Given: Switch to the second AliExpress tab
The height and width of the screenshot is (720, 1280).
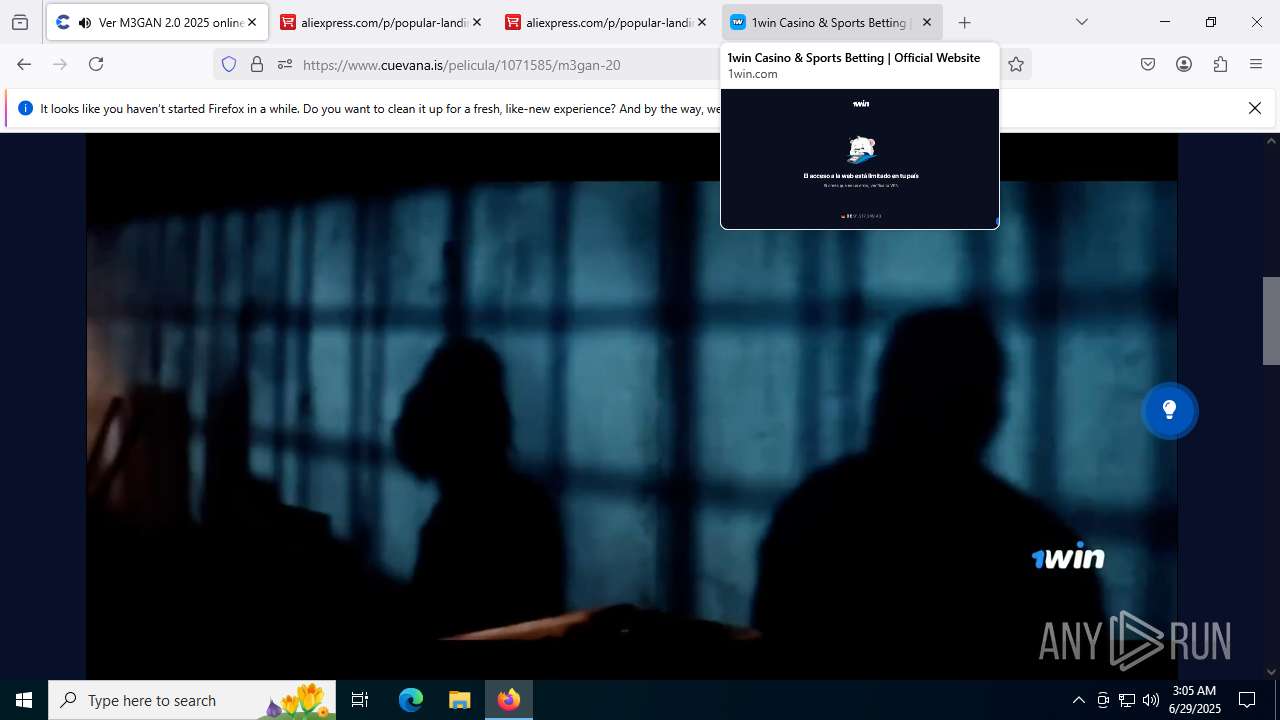Looking at the screenshot, I should (606, 22).
